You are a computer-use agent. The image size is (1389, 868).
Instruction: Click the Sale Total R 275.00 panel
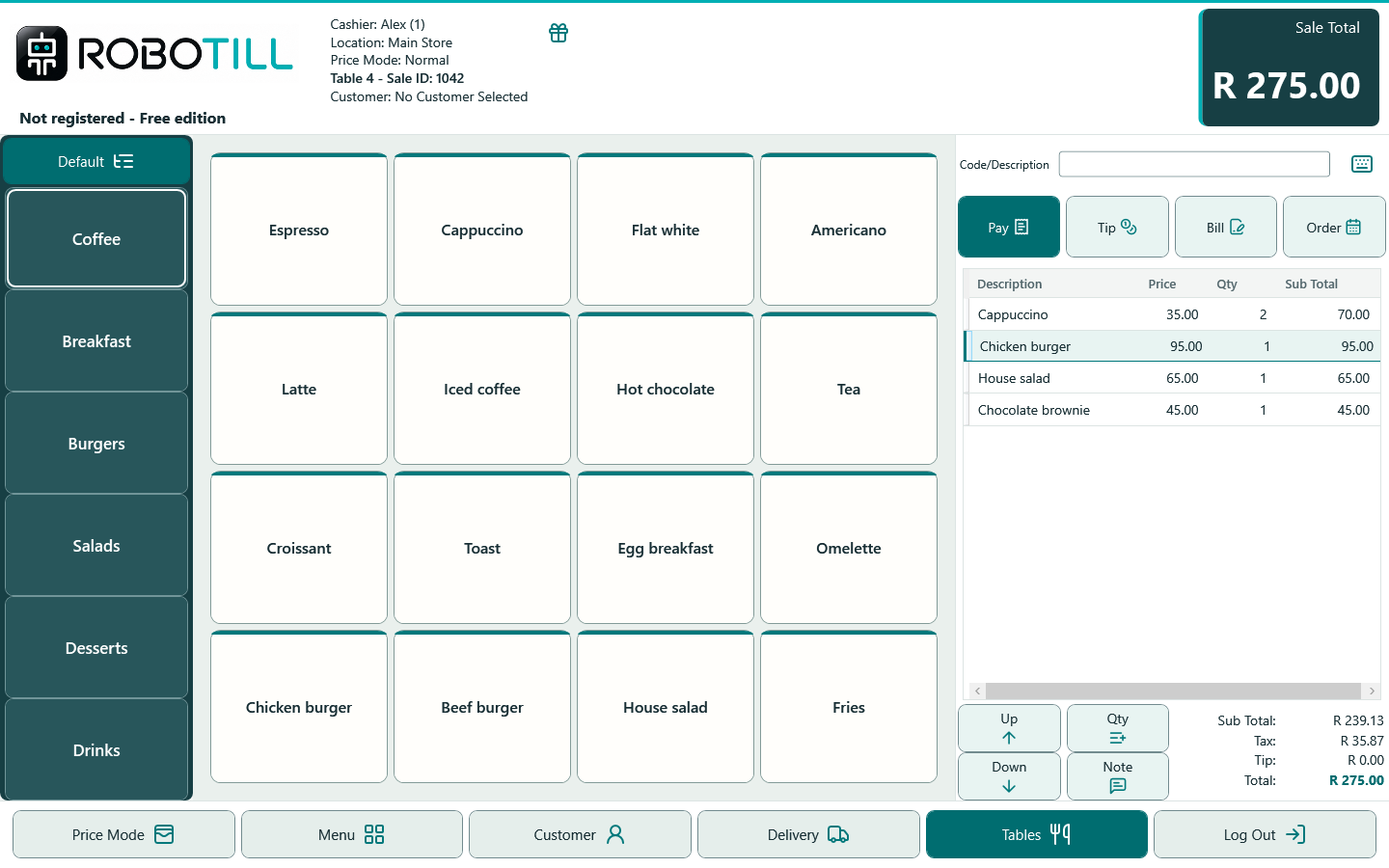click(1289, 68)
